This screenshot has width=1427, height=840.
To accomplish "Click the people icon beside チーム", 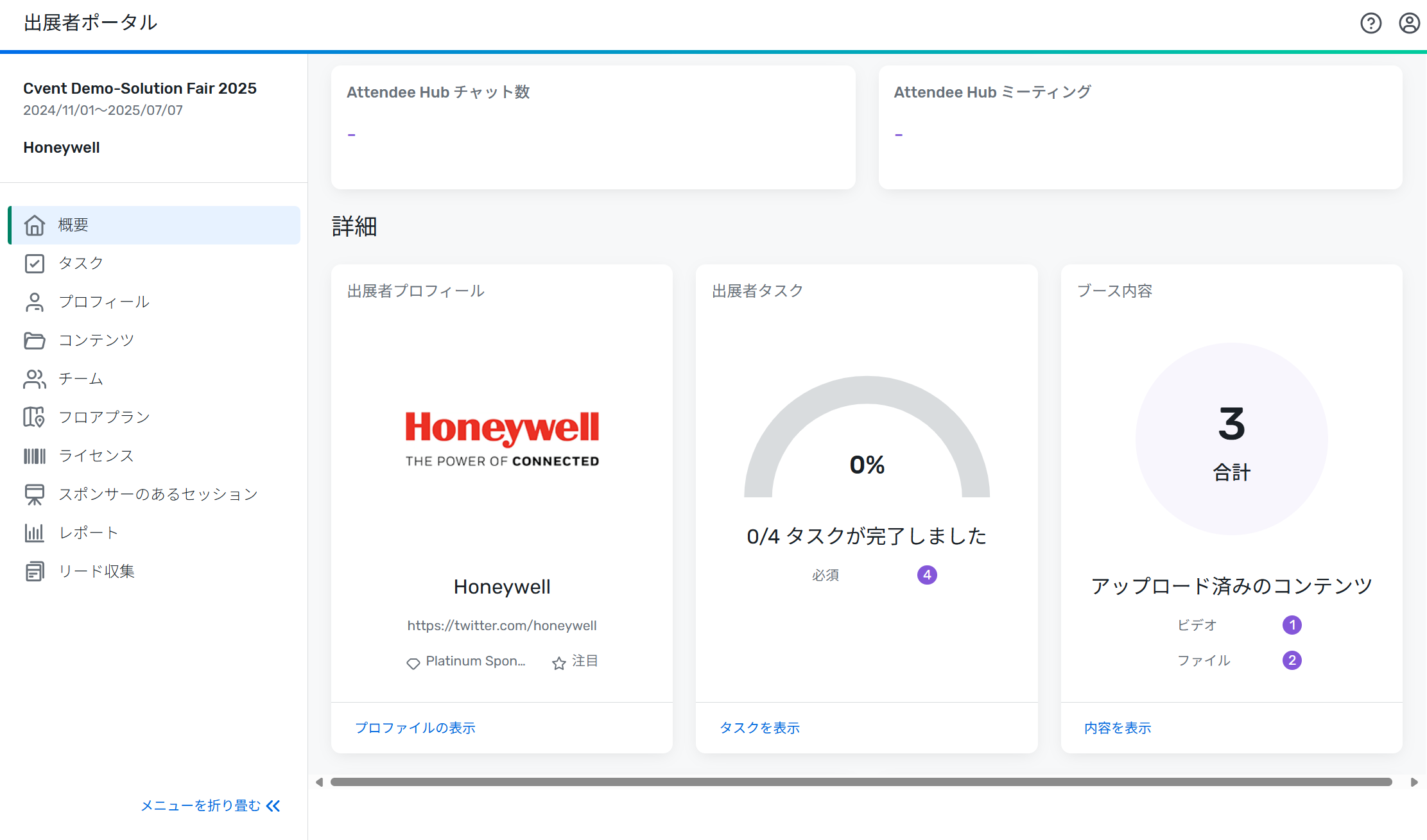I will click(35, 379).
